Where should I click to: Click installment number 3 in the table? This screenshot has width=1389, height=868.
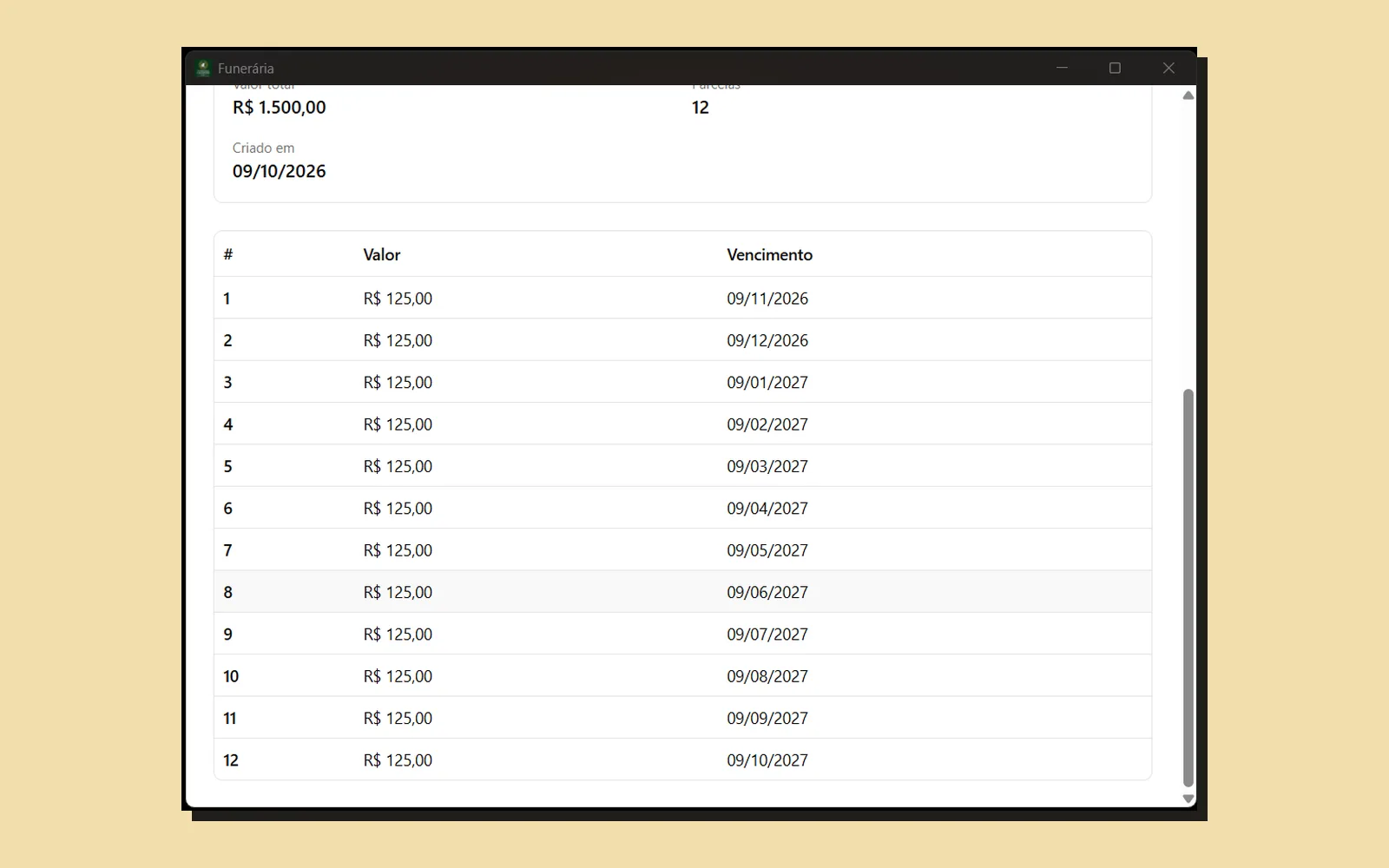tap(228, 382)
